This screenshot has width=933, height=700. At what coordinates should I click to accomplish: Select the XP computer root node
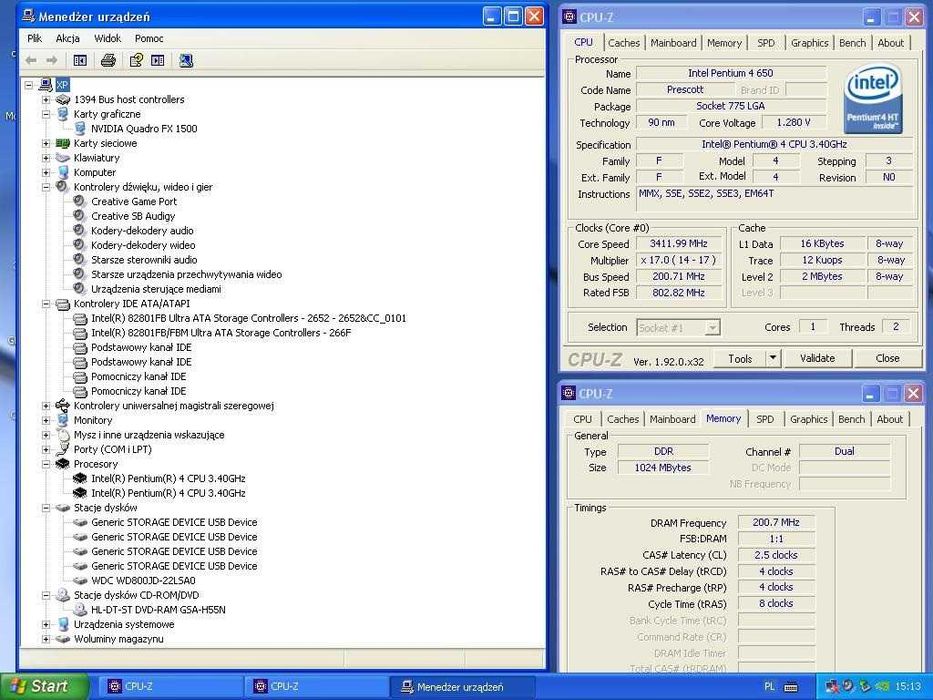tap(62, 85)
